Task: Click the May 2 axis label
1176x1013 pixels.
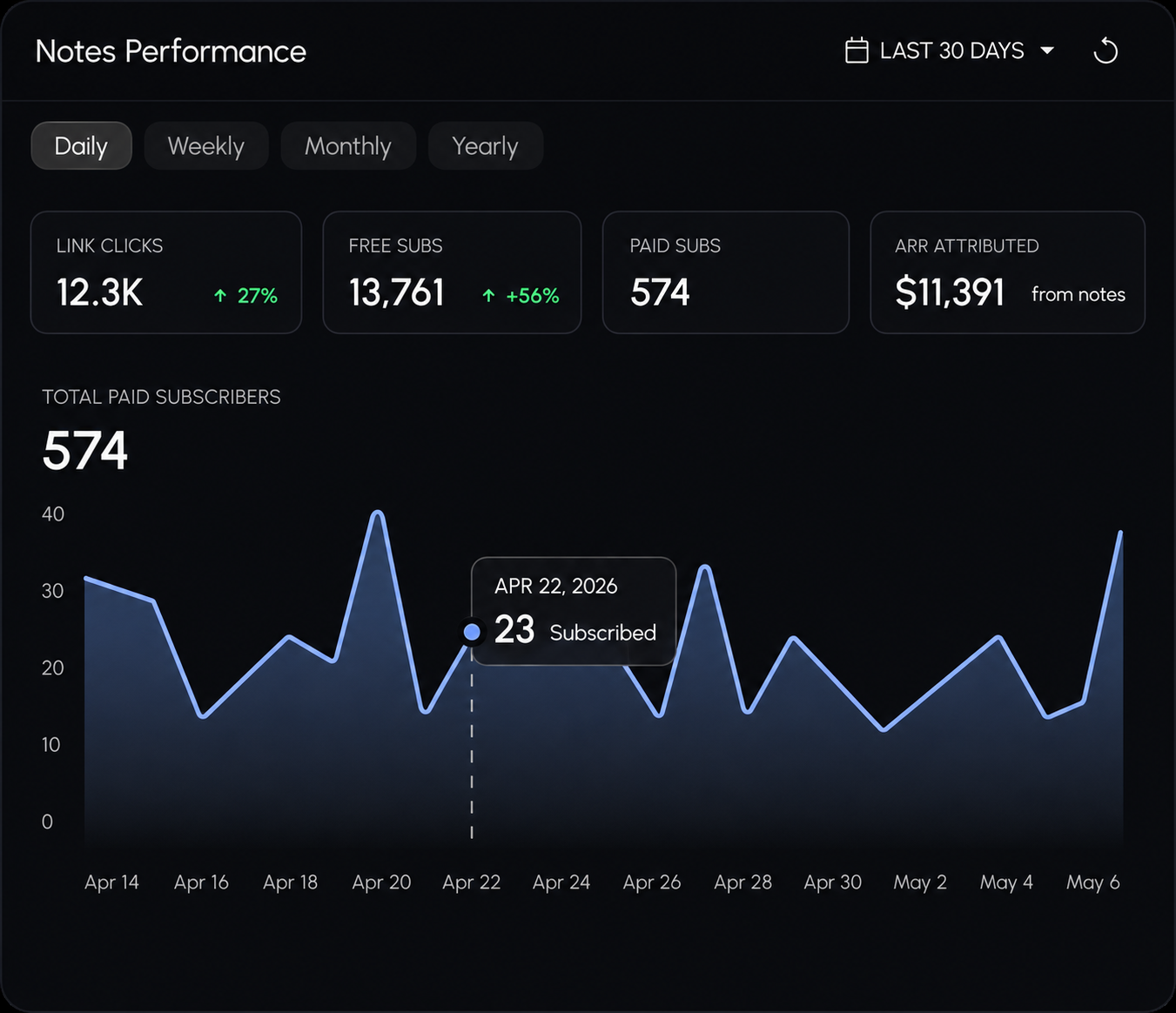Action: point(920,882)
